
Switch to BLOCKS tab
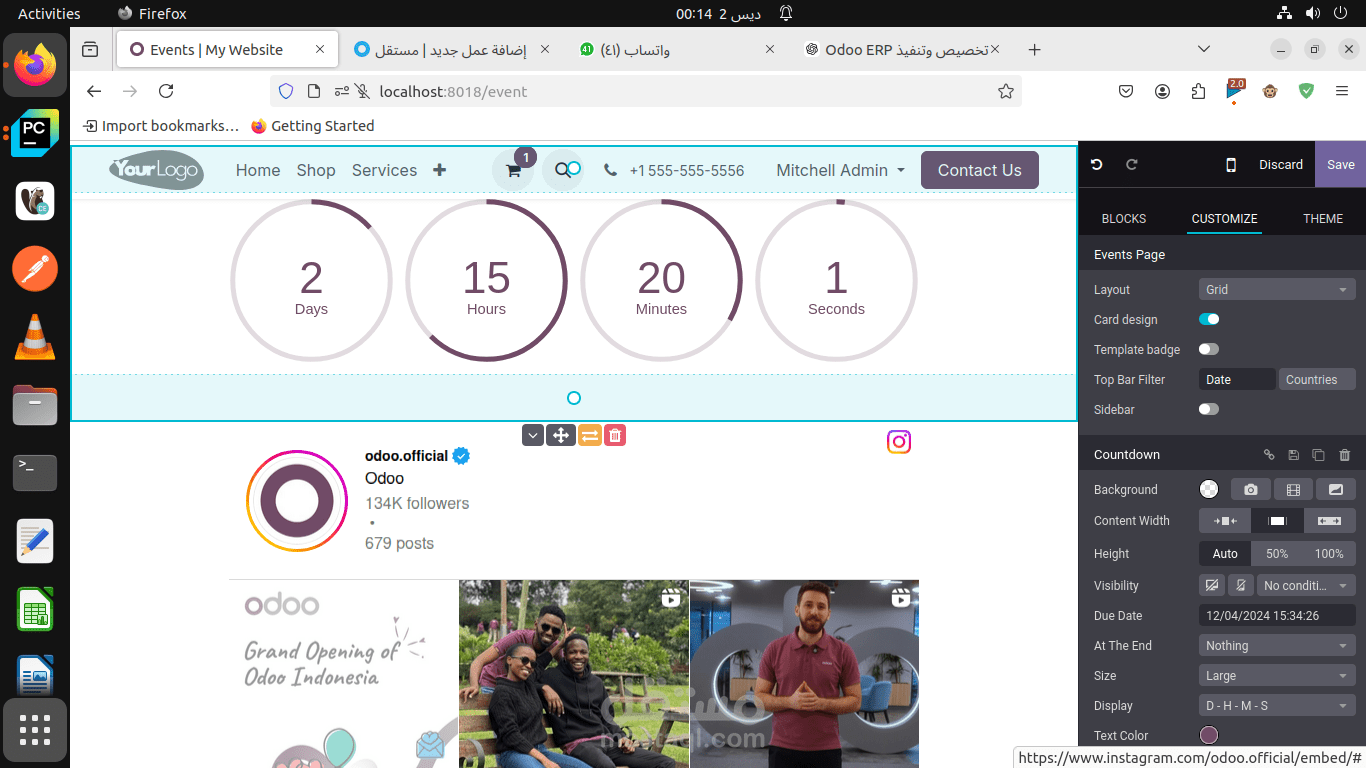tap(1124, 218)
